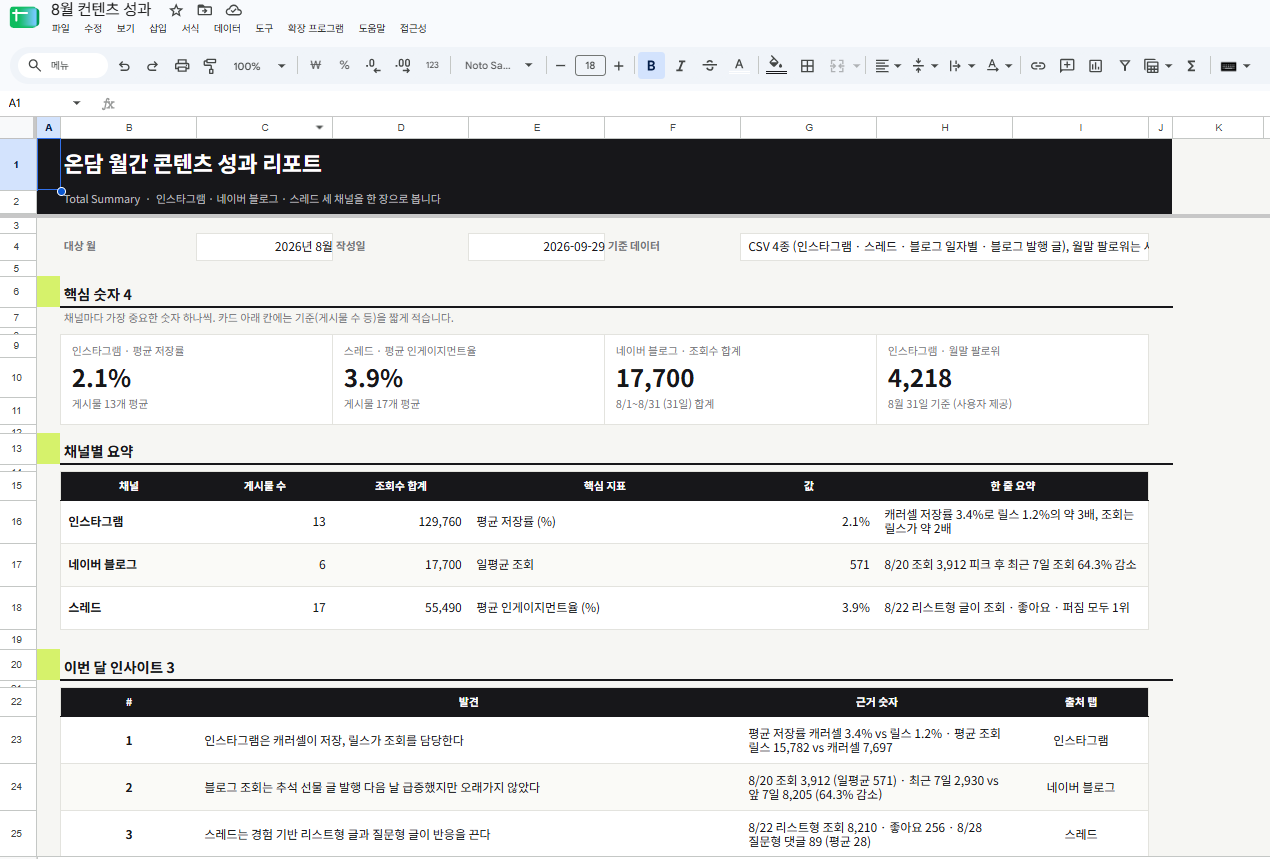Select column D header

coord(401,127)
